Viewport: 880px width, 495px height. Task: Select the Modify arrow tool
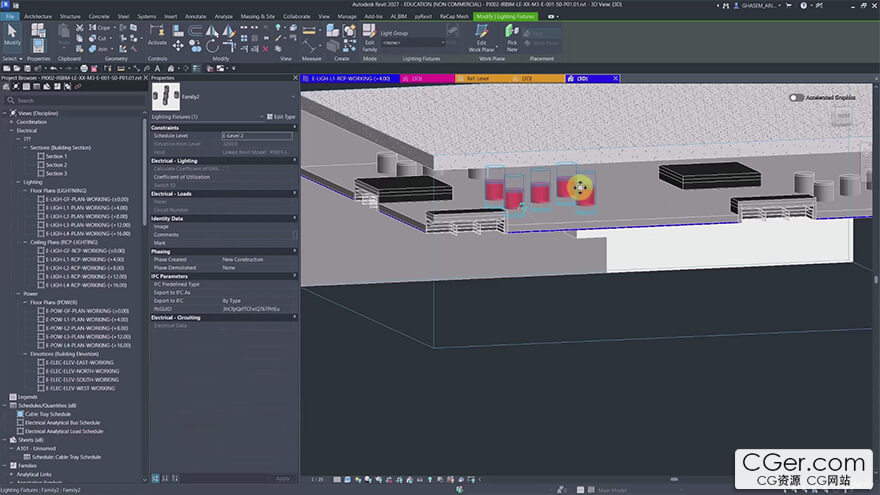click(12, 34)
